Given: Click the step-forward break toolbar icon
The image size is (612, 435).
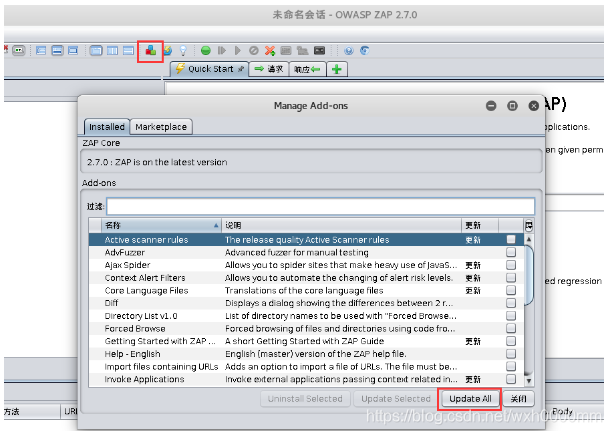Looking at the screenshot, I should [x=222, y=50].
